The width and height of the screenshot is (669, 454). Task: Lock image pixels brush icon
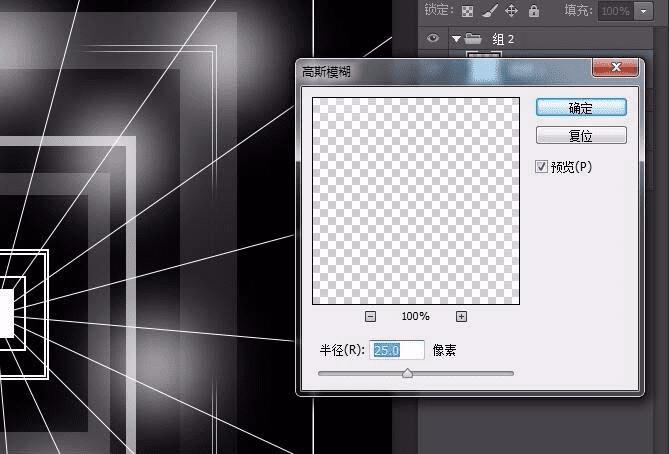[490, 11]
